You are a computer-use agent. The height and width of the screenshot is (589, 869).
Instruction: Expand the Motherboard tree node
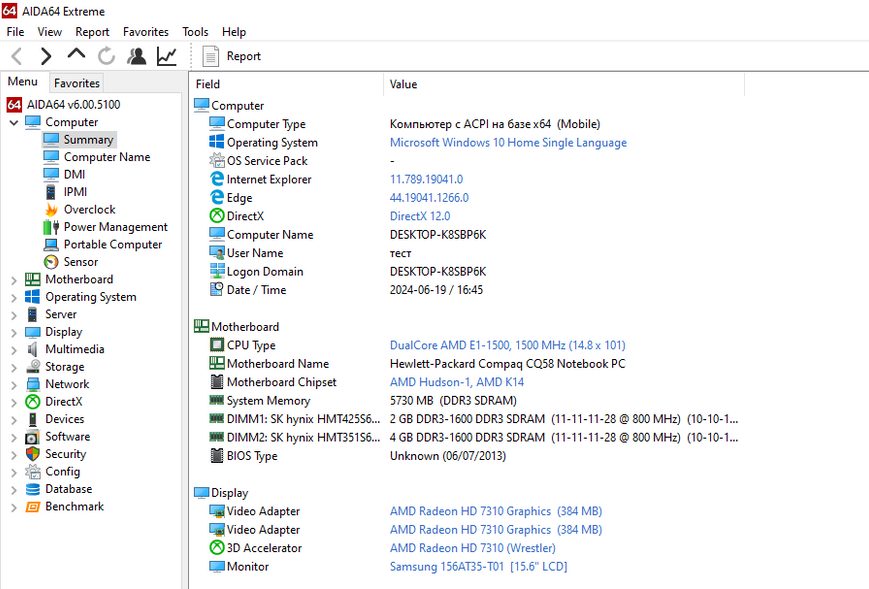click(14, 280)
